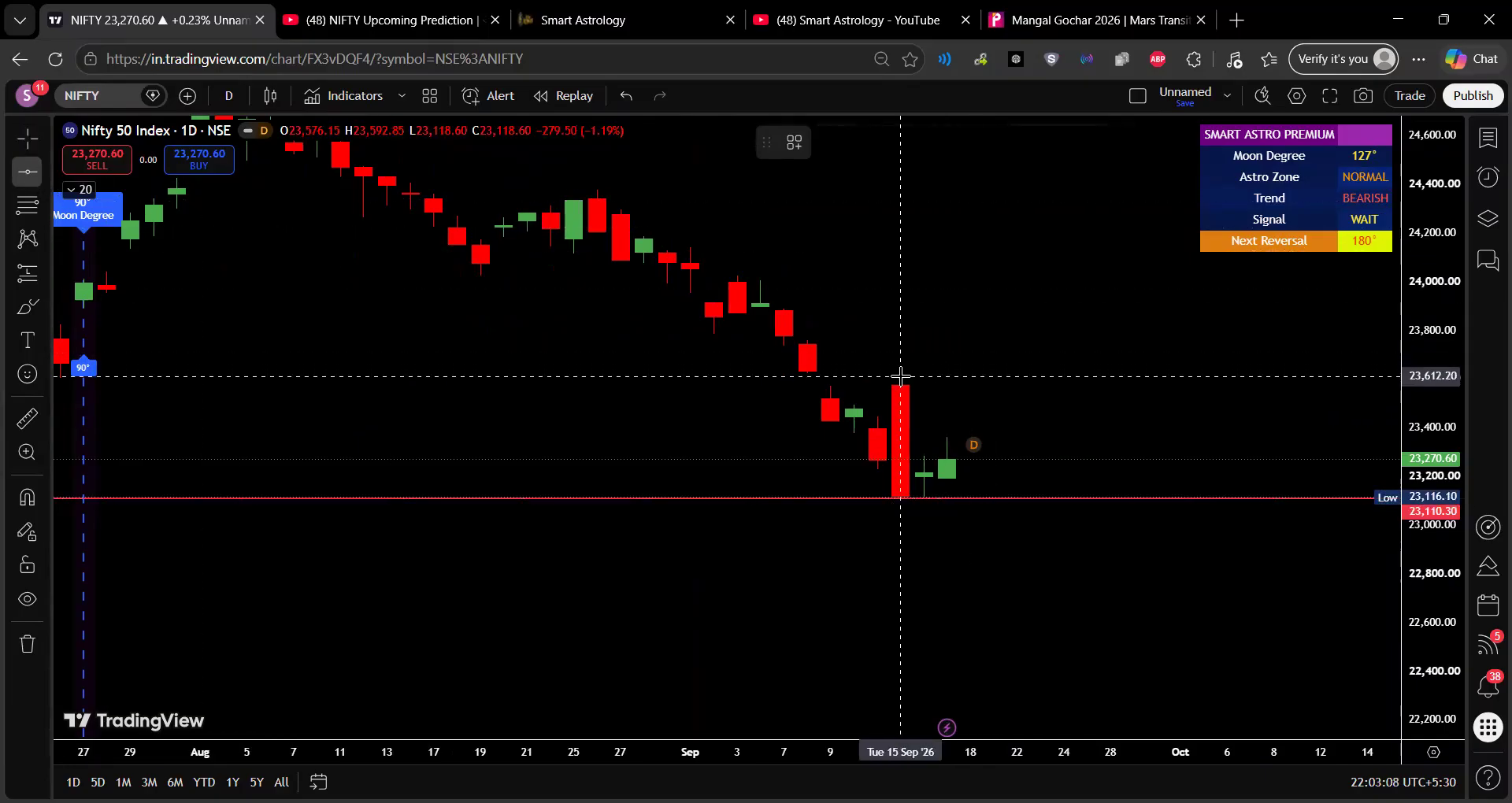The width and height of the screenshot is (1512, 803).
Task: Open the browser tab list chevron
Action: (20, 20)
